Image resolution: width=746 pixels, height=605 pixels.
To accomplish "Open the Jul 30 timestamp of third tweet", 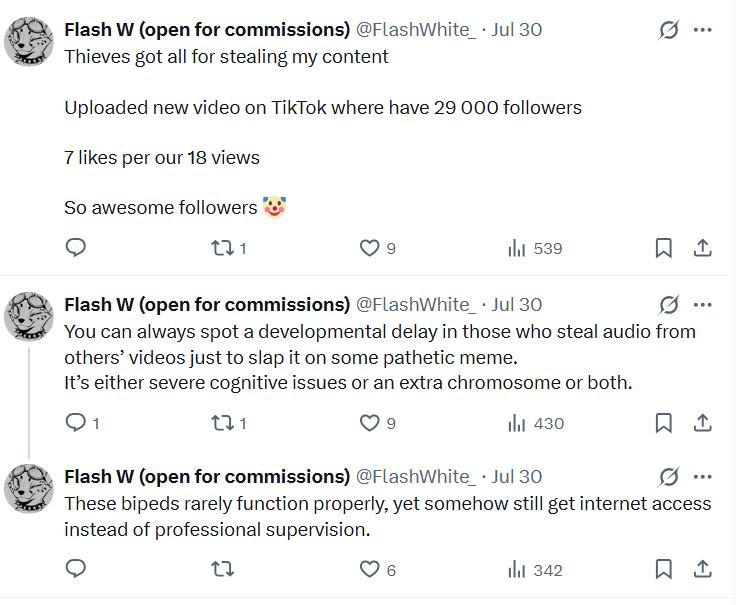I will coord(517,476).
